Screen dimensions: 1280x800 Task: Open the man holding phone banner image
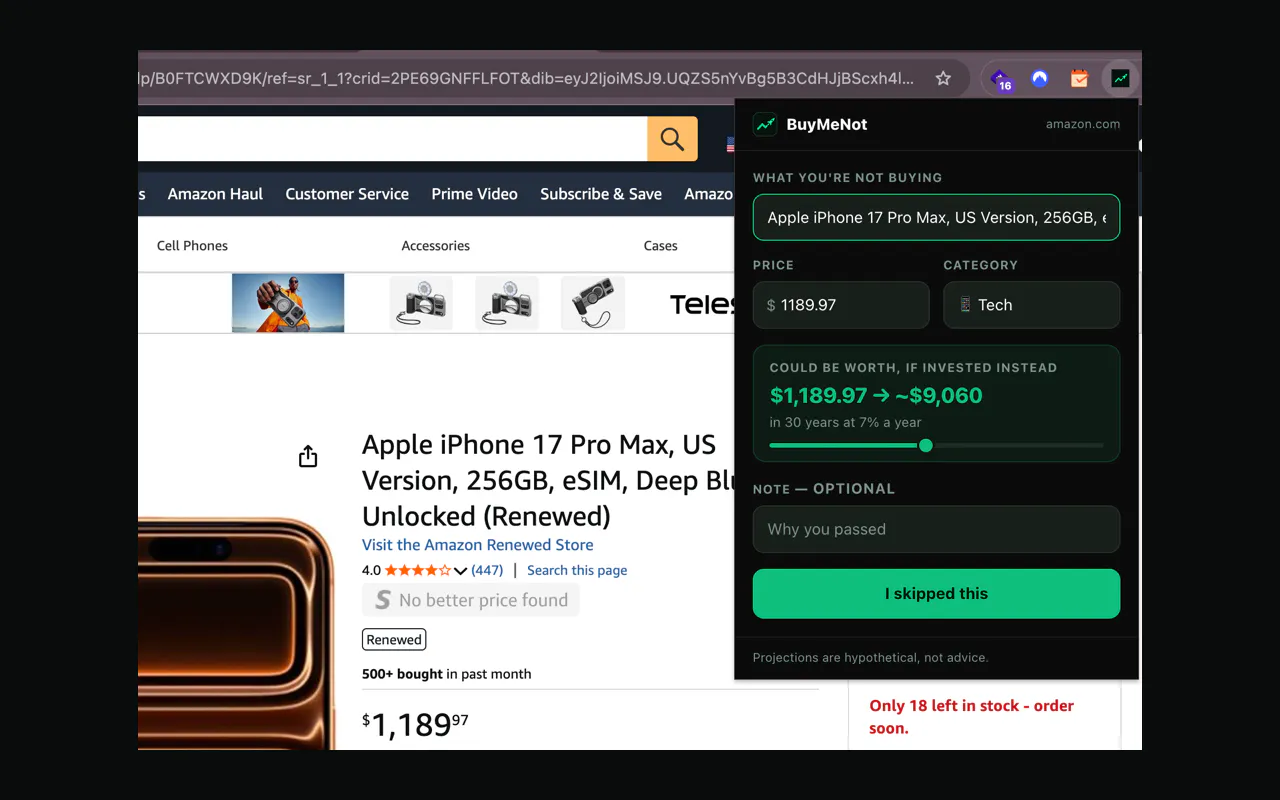pos(288,303)
